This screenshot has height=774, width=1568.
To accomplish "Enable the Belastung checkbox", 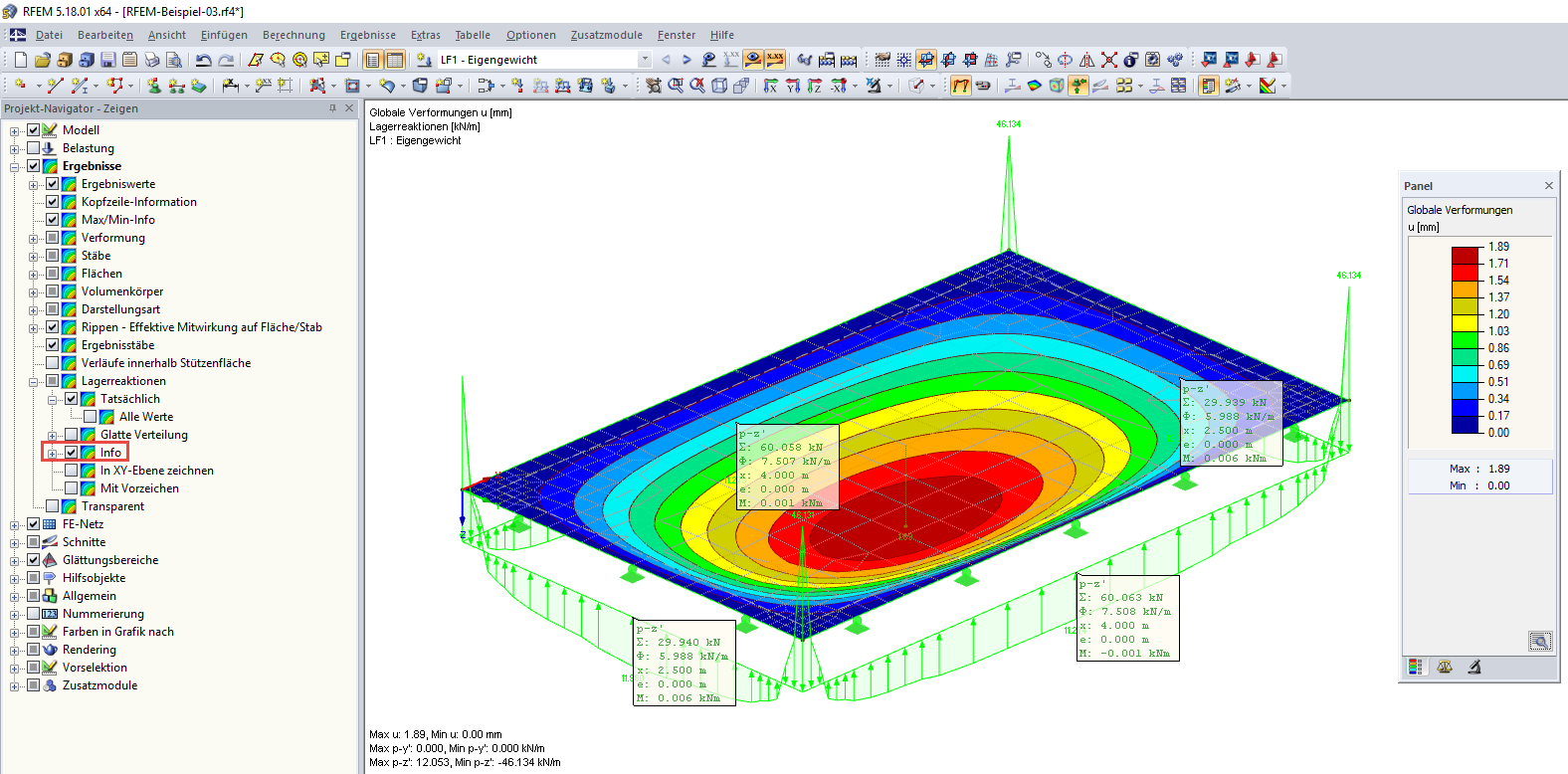I will click(x=33, y=148).
